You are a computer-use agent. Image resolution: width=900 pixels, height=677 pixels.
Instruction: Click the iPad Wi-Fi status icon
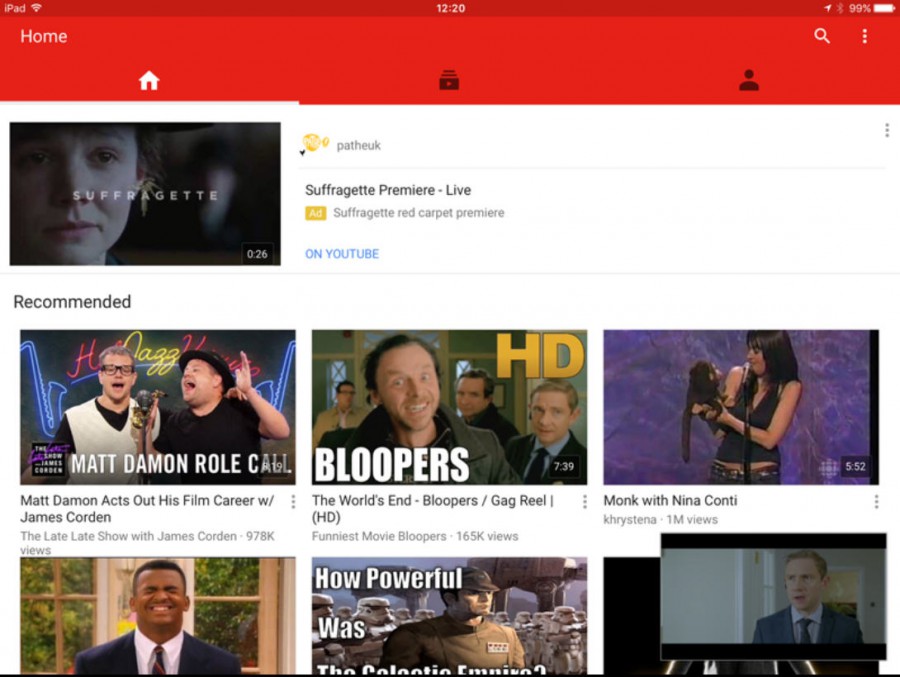pyautogui.click(x=39, y=7)
